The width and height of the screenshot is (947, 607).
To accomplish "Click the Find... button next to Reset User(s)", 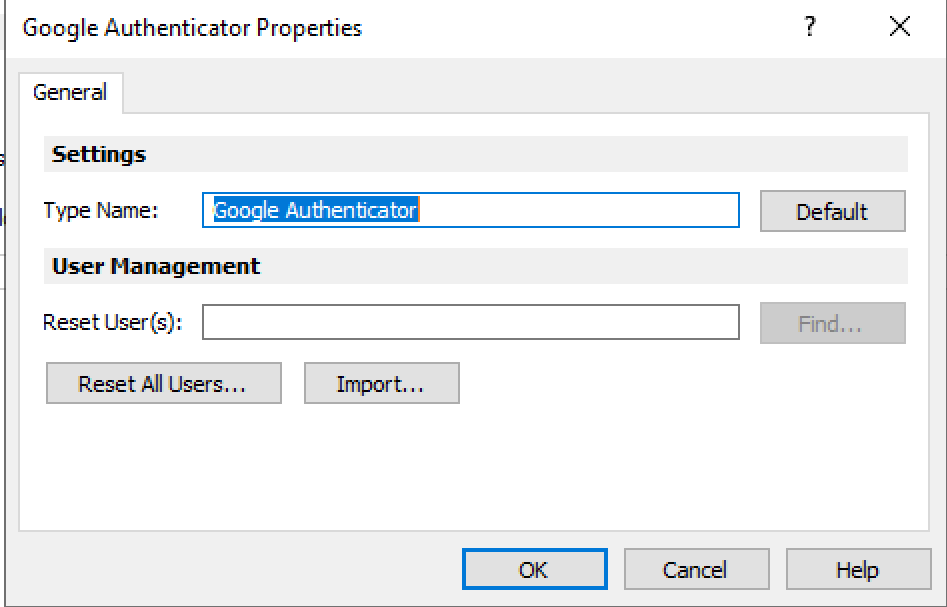I will click(x=832, y=323).
